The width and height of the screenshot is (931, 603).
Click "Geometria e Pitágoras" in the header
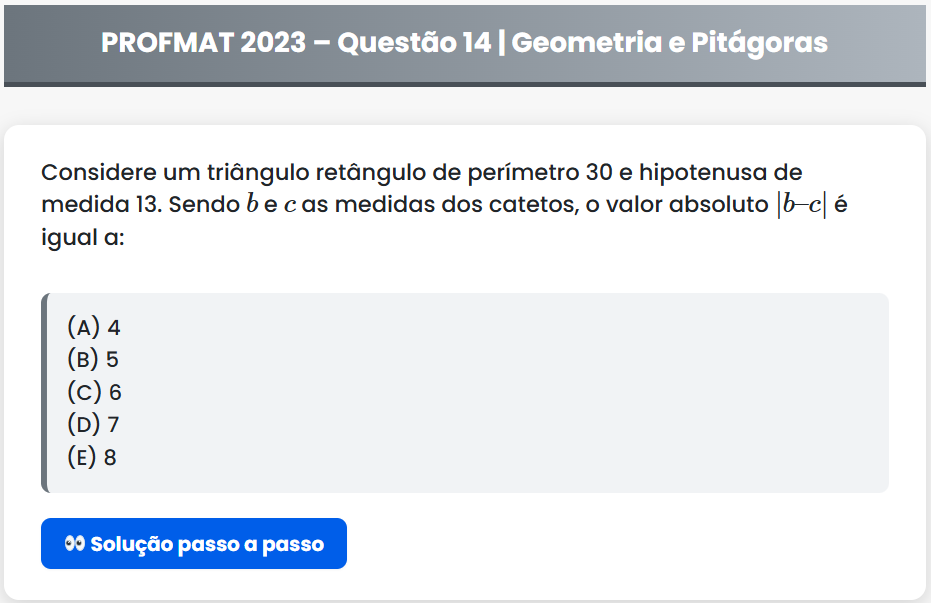point(668,43)
